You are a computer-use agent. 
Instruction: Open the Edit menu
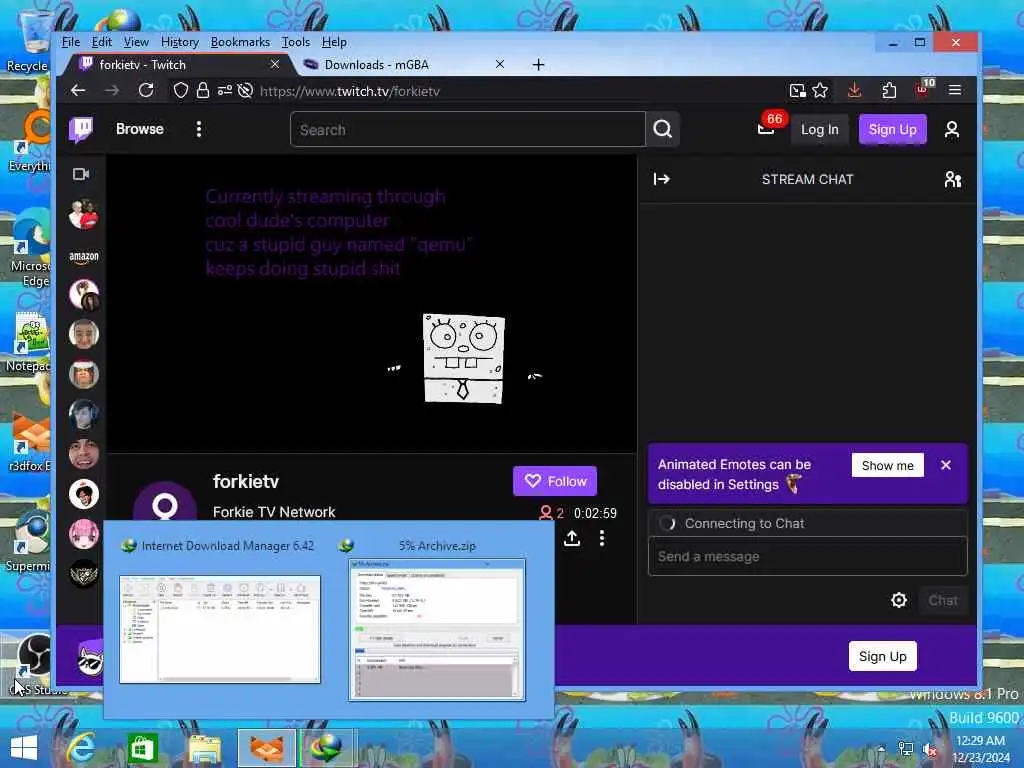point(101,42)
